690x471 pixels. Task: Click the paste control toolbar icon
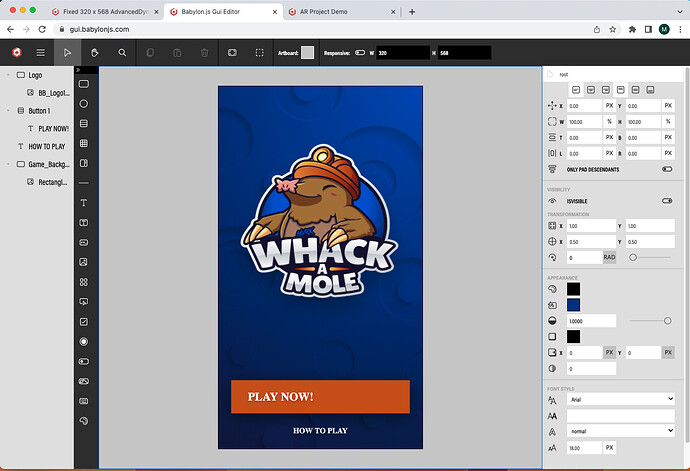click(177, 53)
